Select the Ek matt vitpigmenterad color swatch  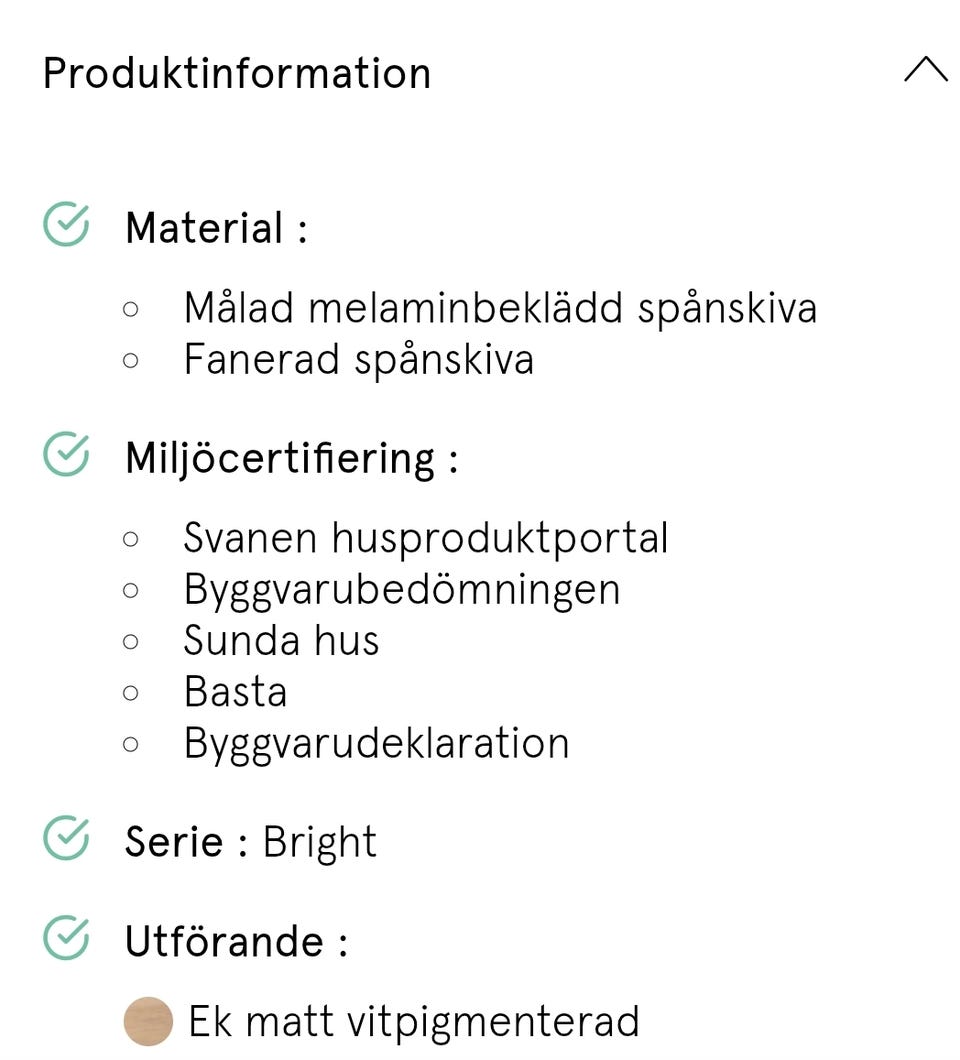(148, 1021)
